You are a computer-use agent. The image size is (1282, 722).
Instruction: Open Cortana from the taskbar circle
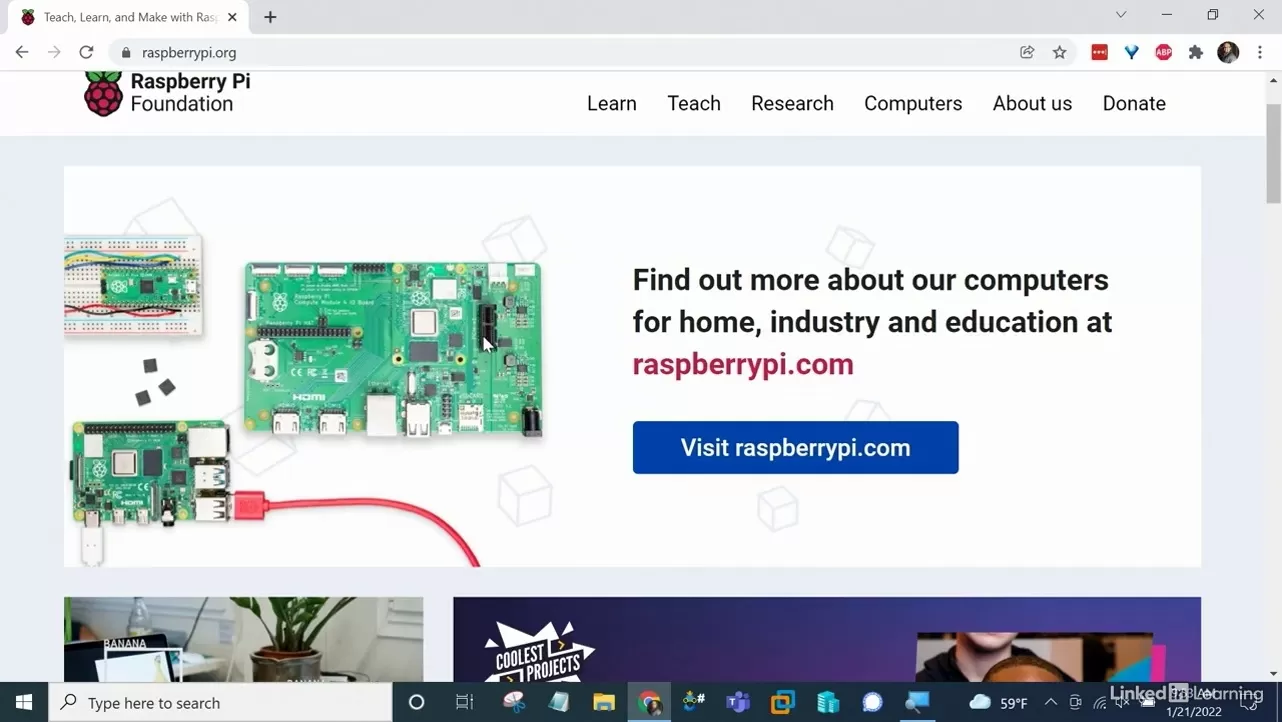(417, 702)
